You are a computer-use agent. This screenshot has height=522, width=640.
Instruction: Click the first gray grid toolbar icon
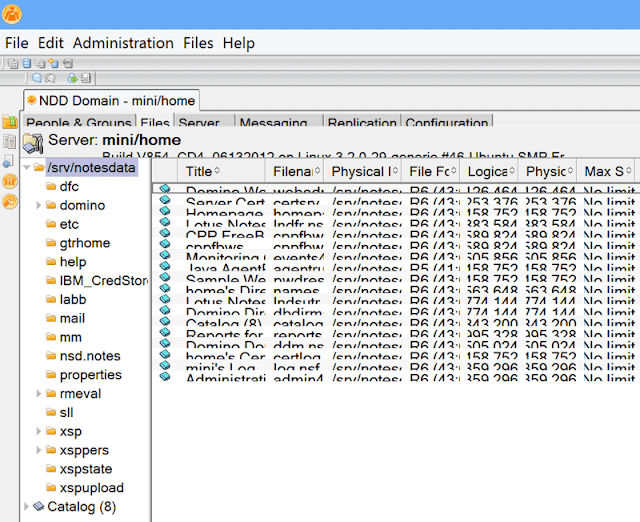pyautogui.click(x=13, y=64)
